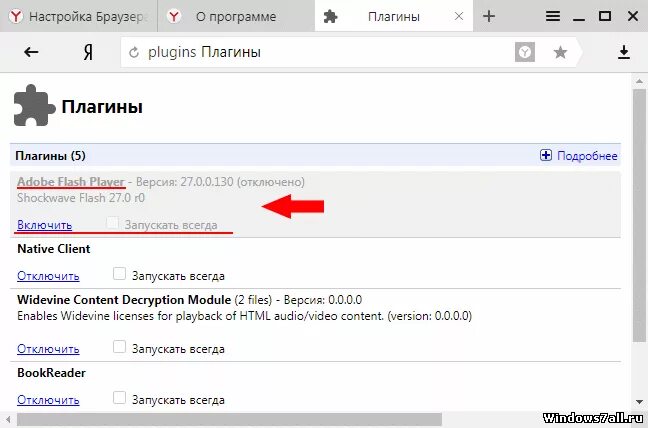
Task: Close the browser window
Action: pos(633,16)
